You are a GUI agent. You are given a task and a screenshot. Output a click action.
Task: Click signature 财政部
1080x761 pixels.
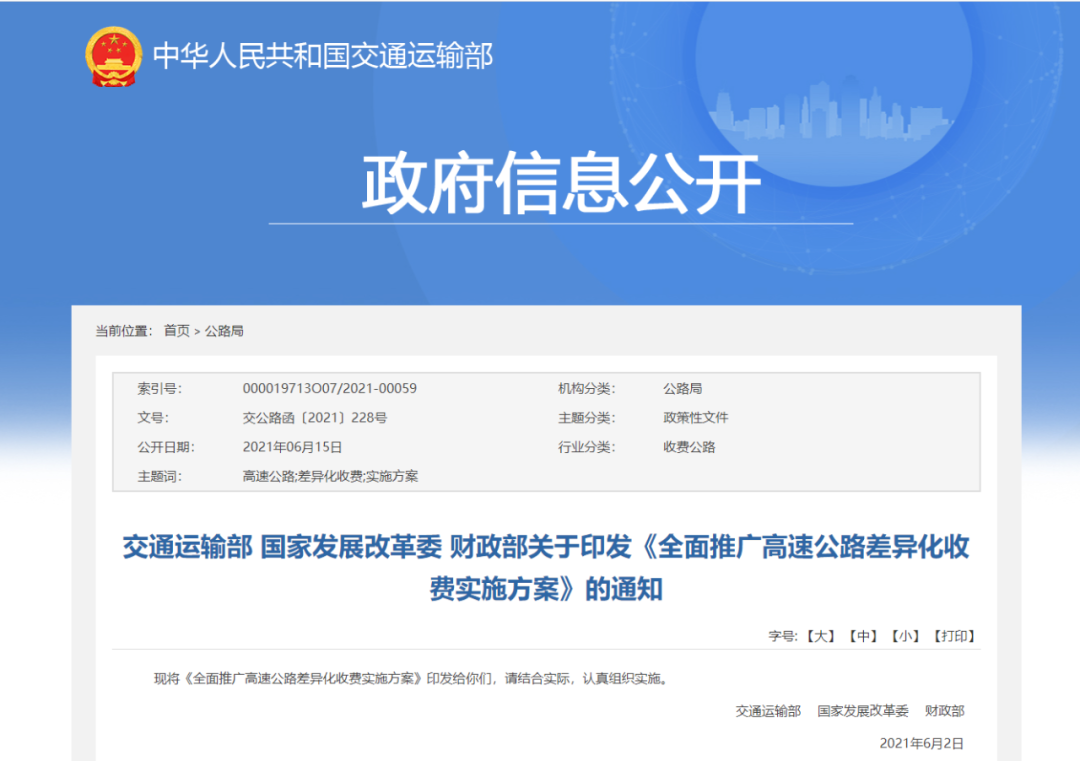pyautogui.click(x=944, y=711)
